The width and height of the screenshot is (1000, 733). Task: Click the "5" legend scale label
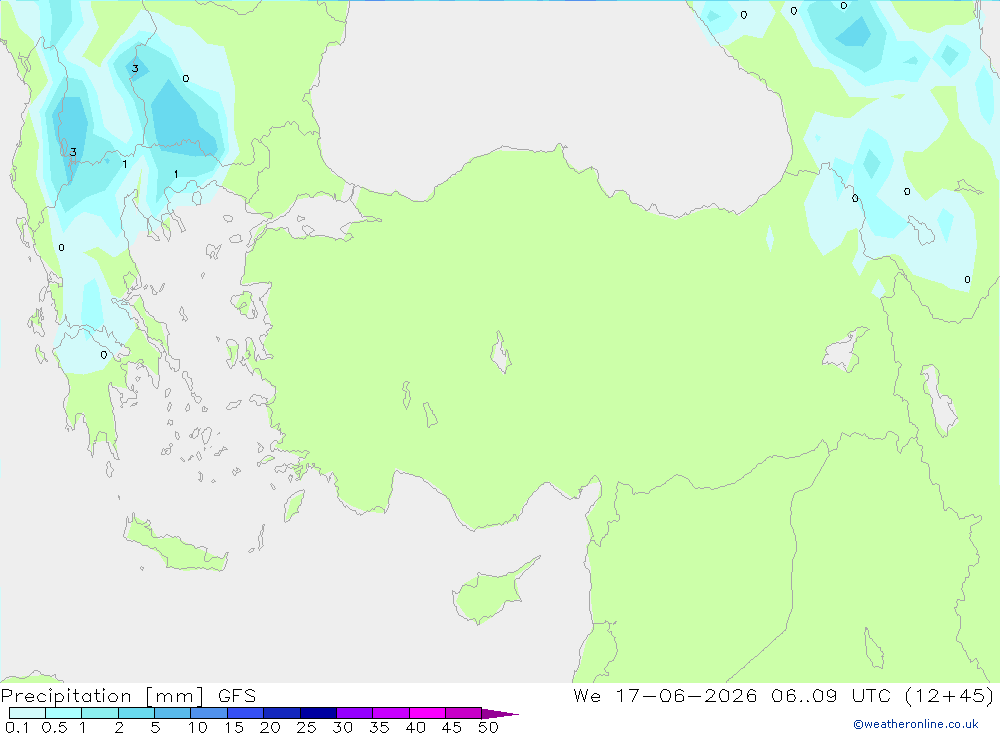click(x=155, y=727)
